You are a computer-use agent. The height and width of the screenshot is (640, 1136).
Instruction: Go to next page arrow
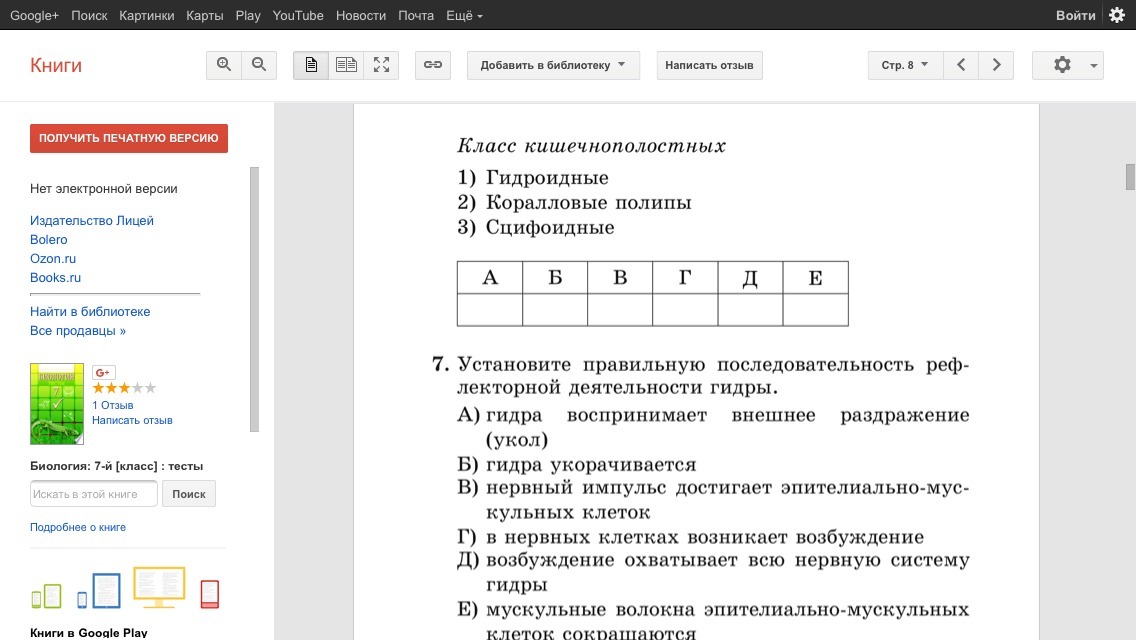[996, 65]
